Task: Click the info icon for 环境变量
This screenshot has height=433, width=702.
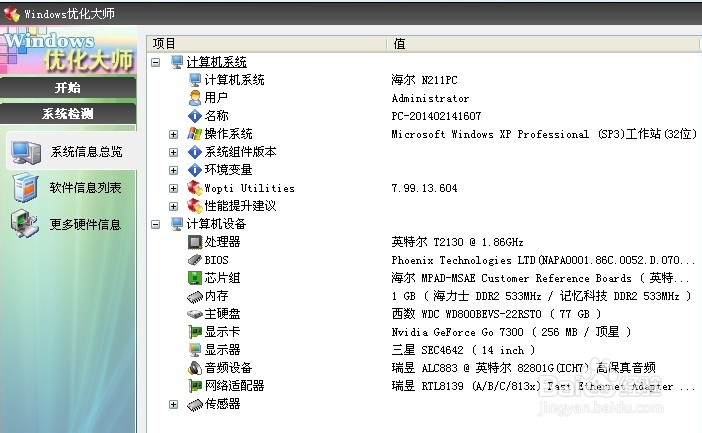Action: tap(195, 170)
